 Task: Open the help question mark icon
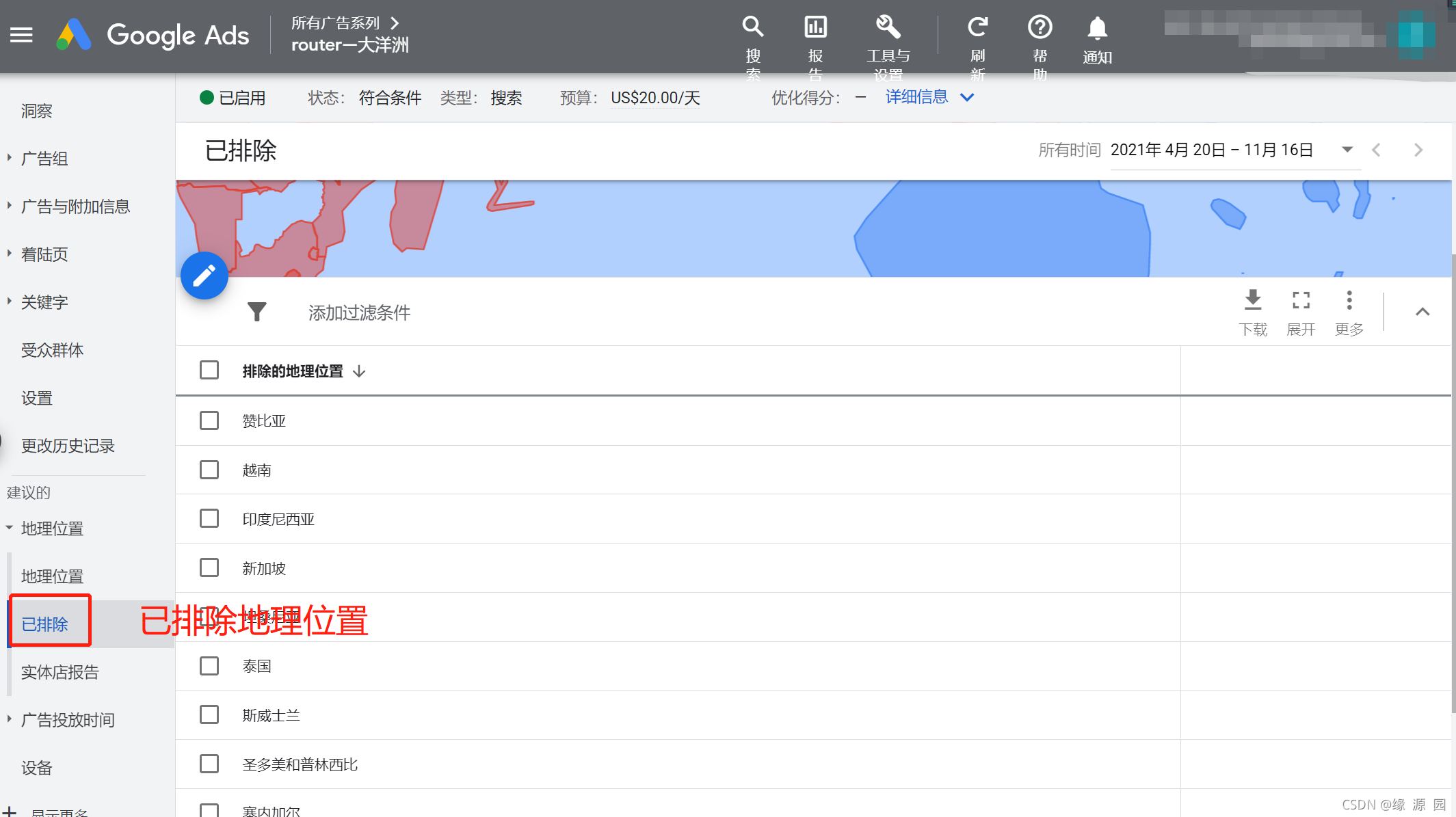pyautogui.click(x=1040, y=27)
